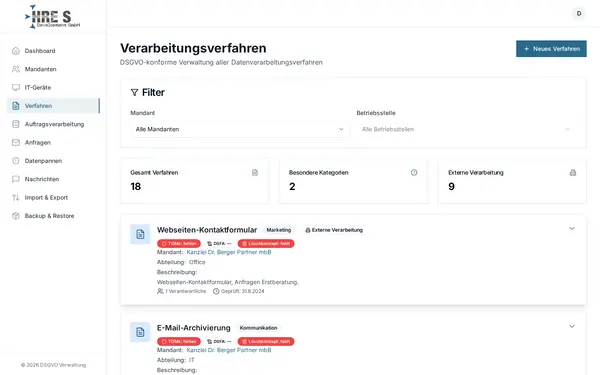This screenshot has height=375, width=600.
Task: Click TOMs fehlen badge on Webseiten-Kontaktformular
Action: click(x=179, y=243)
